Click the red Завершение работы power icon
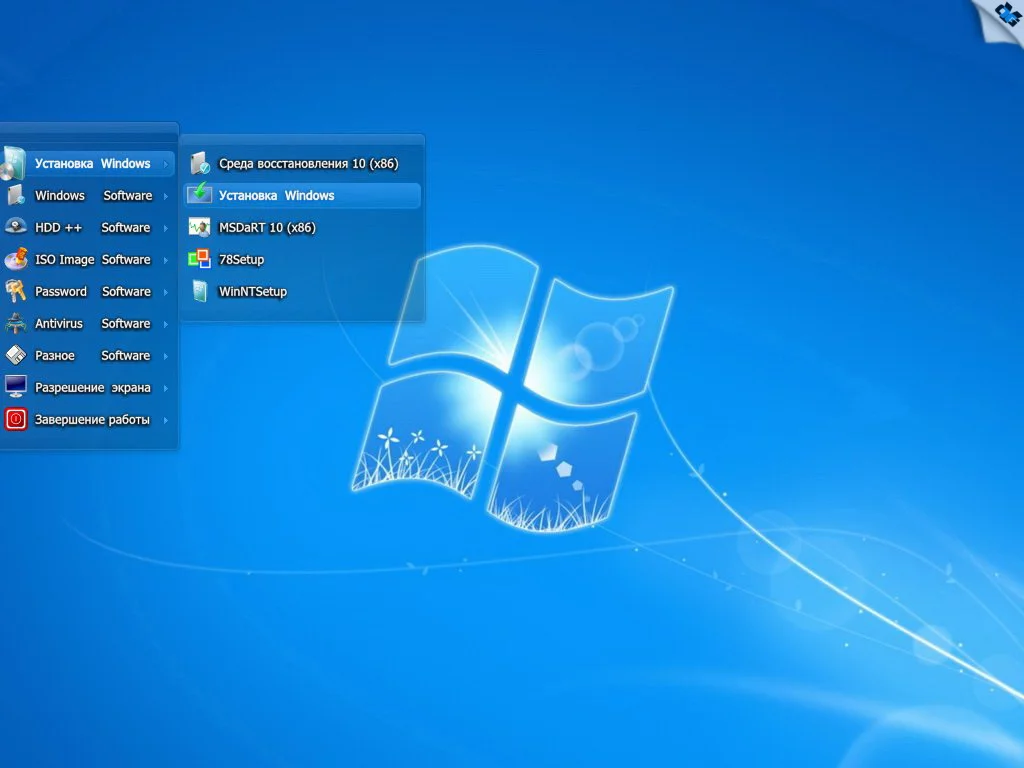This screenshot has width=1024, height=768. point(16,419)
